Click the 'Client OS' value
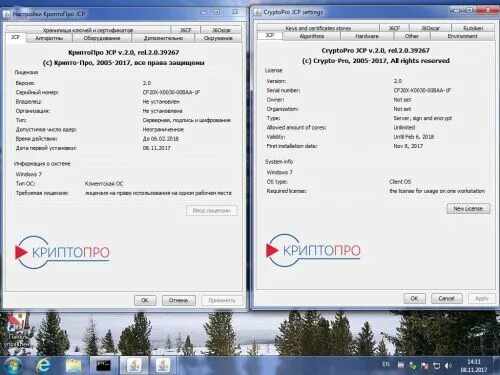Screen dimensions: 500x375 click(x=400, y=182)
